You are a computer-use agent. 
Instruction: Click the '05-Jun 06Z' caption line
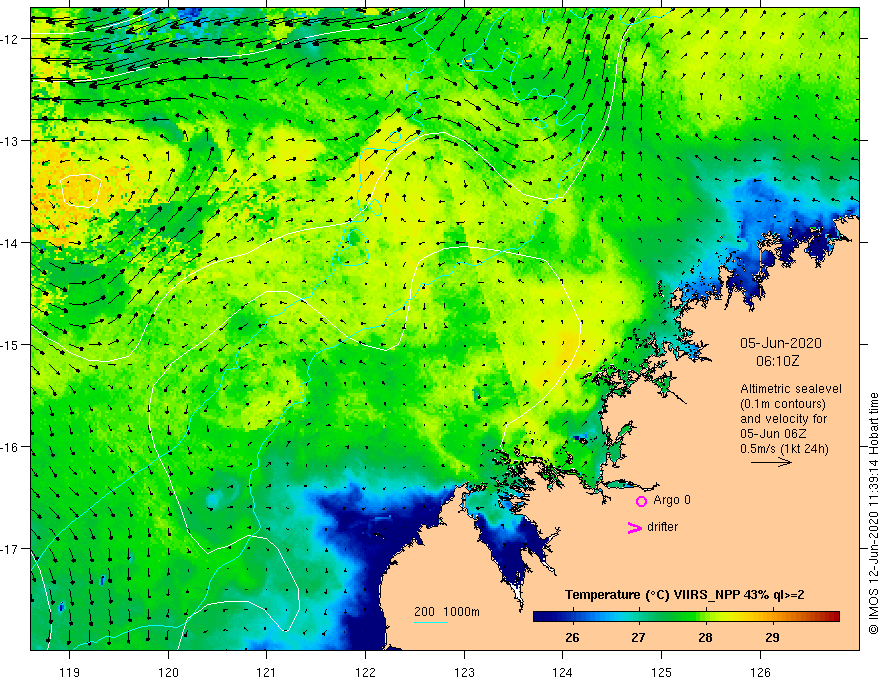pos(773,434)
